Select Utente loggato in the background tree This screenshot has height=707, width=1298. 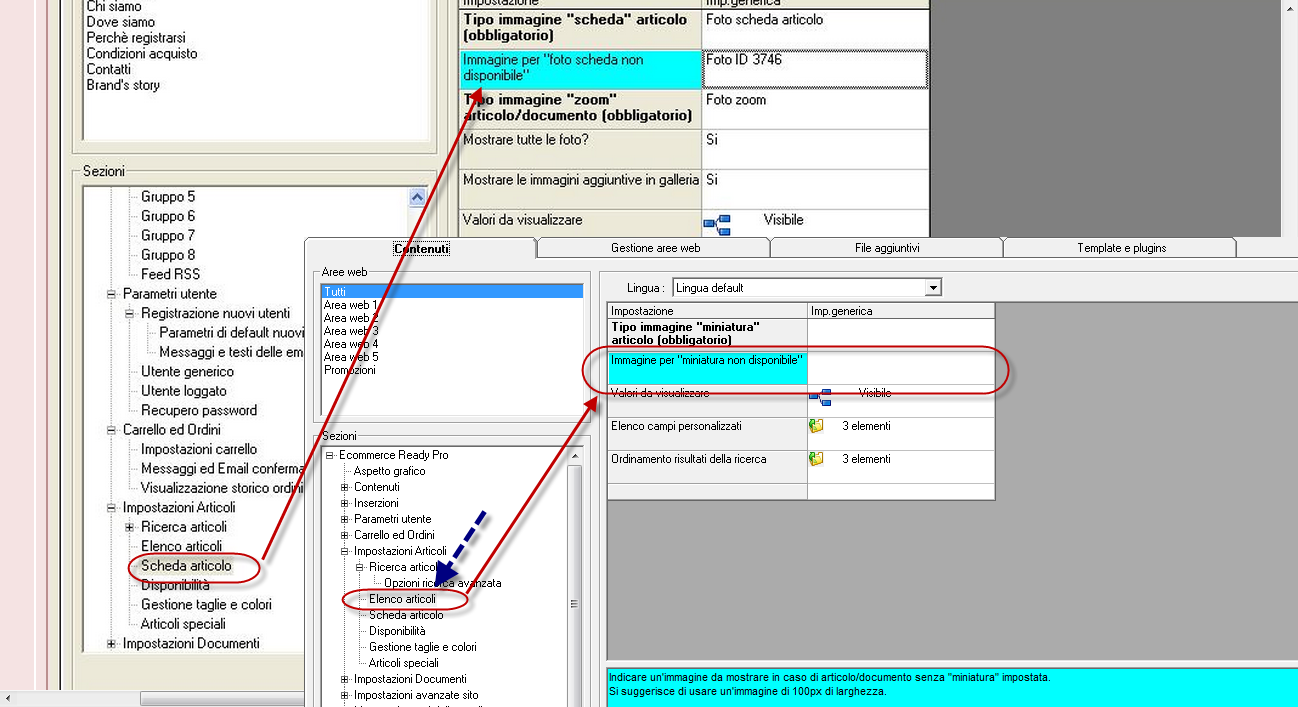click(x=184, y=391)
